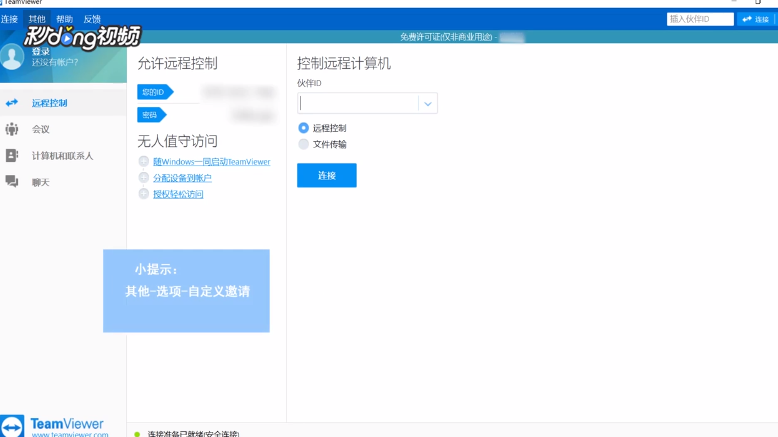
Task: Click the 密码 label tag
Action: (x=152, y=115)
